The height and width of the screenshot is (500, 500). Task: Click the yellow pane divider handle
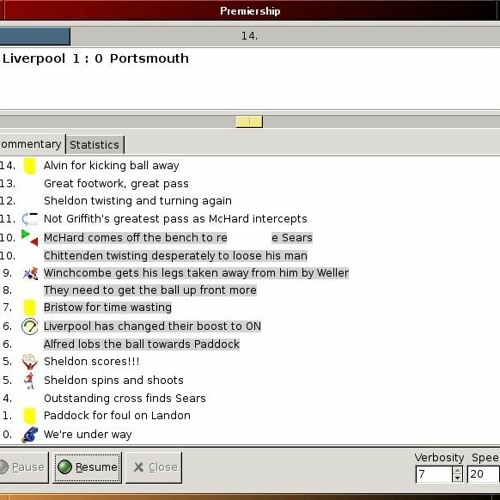(249, 122)
